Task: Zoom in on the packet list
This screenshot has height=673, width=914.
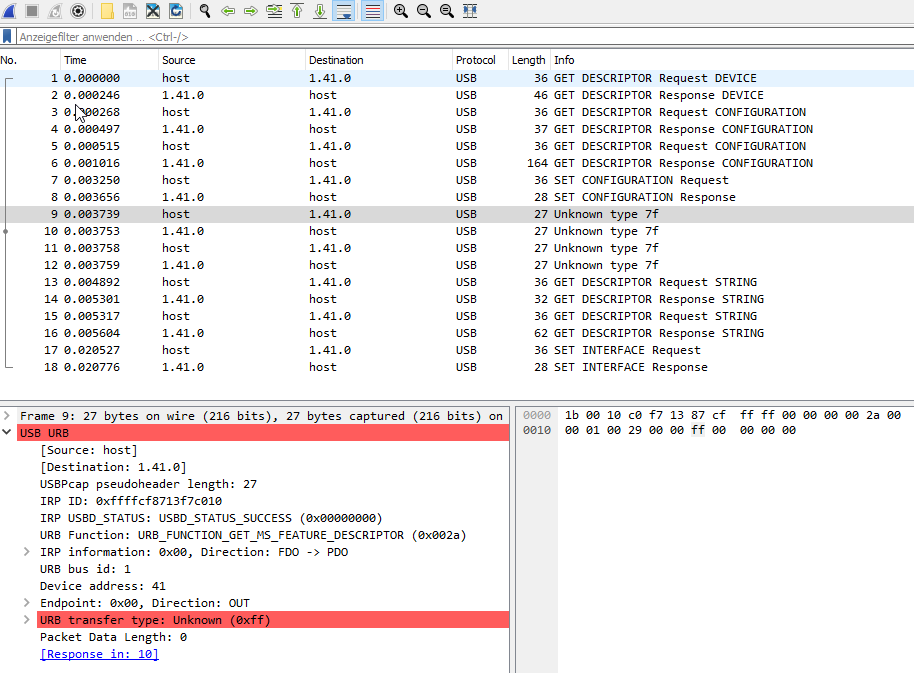Action: point(397,10)
